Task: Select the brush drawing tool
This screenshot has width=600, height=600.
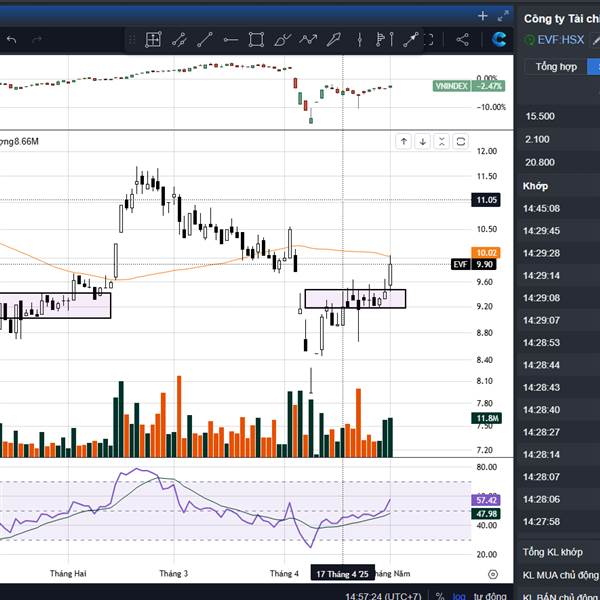Action: [x=282, y=39]
